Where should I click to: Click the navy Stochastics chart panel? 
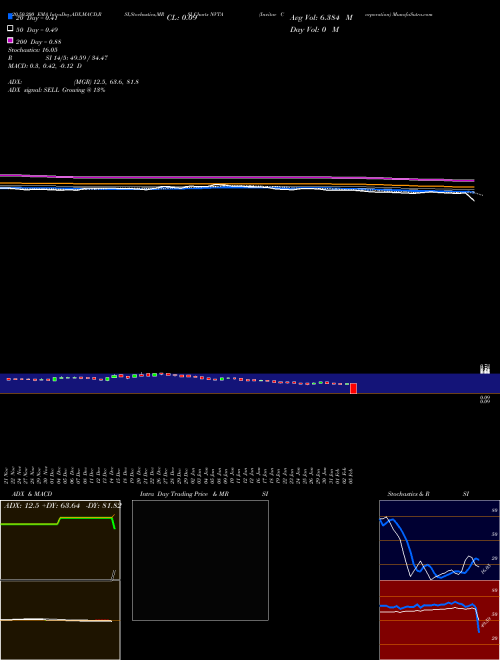pyautogui.click(x=439, y=540)
